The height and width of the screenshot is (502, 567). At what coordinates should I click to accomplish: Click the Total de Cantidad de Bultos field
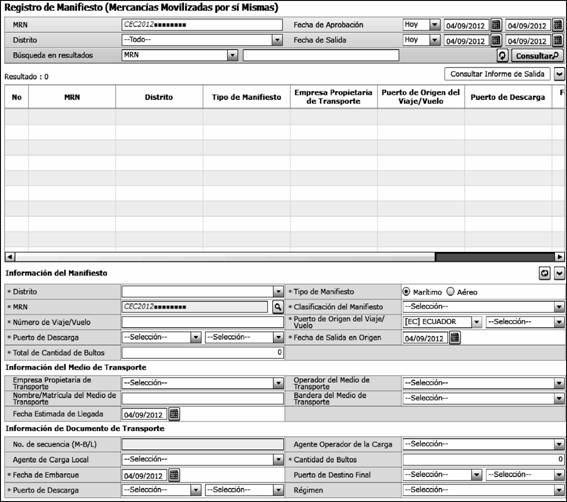pyautogui.click(x=202, y=352)
